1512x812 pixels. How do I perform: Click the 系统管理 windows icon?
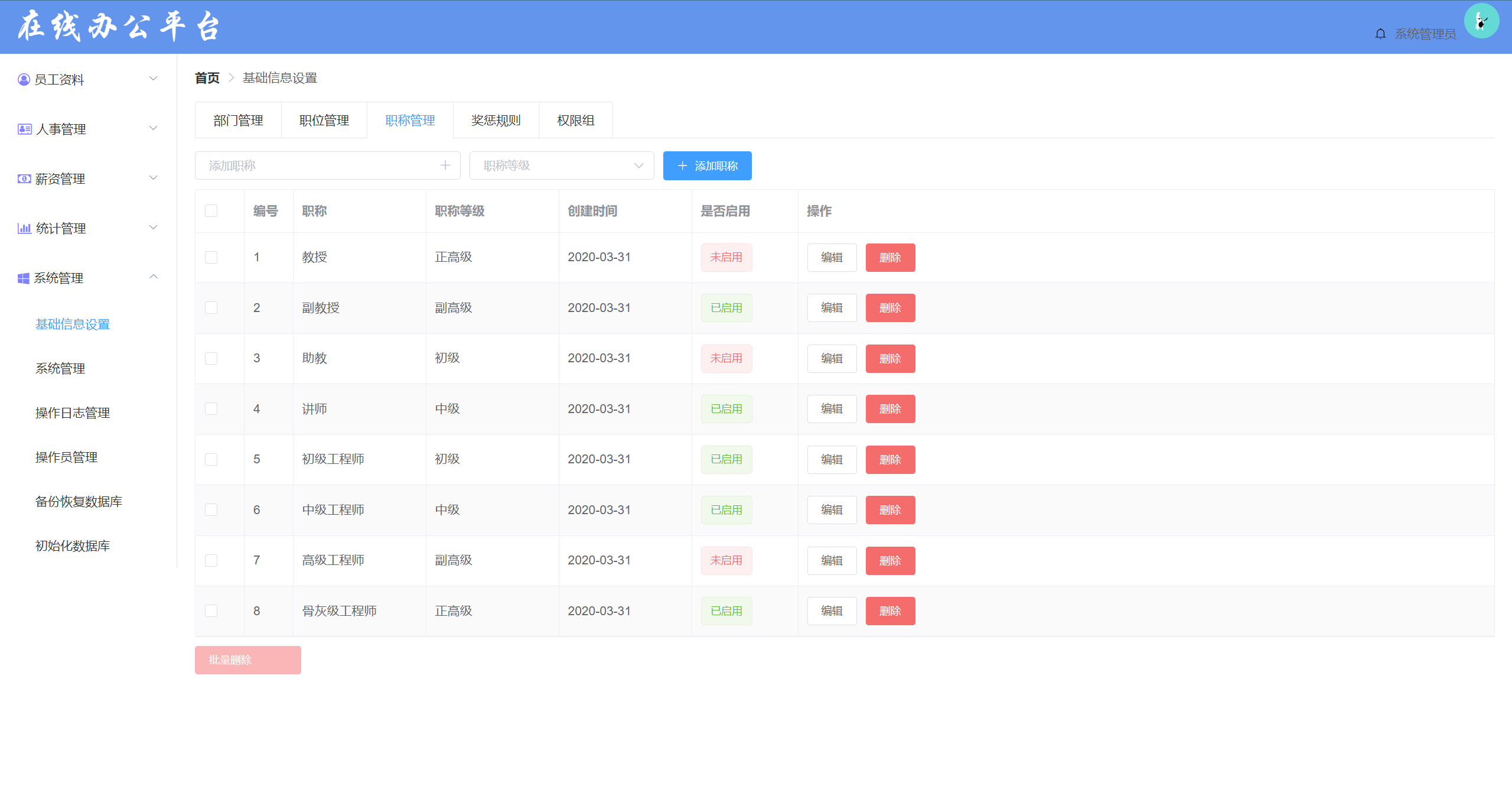pyautogui.click(x=24, y=278)
